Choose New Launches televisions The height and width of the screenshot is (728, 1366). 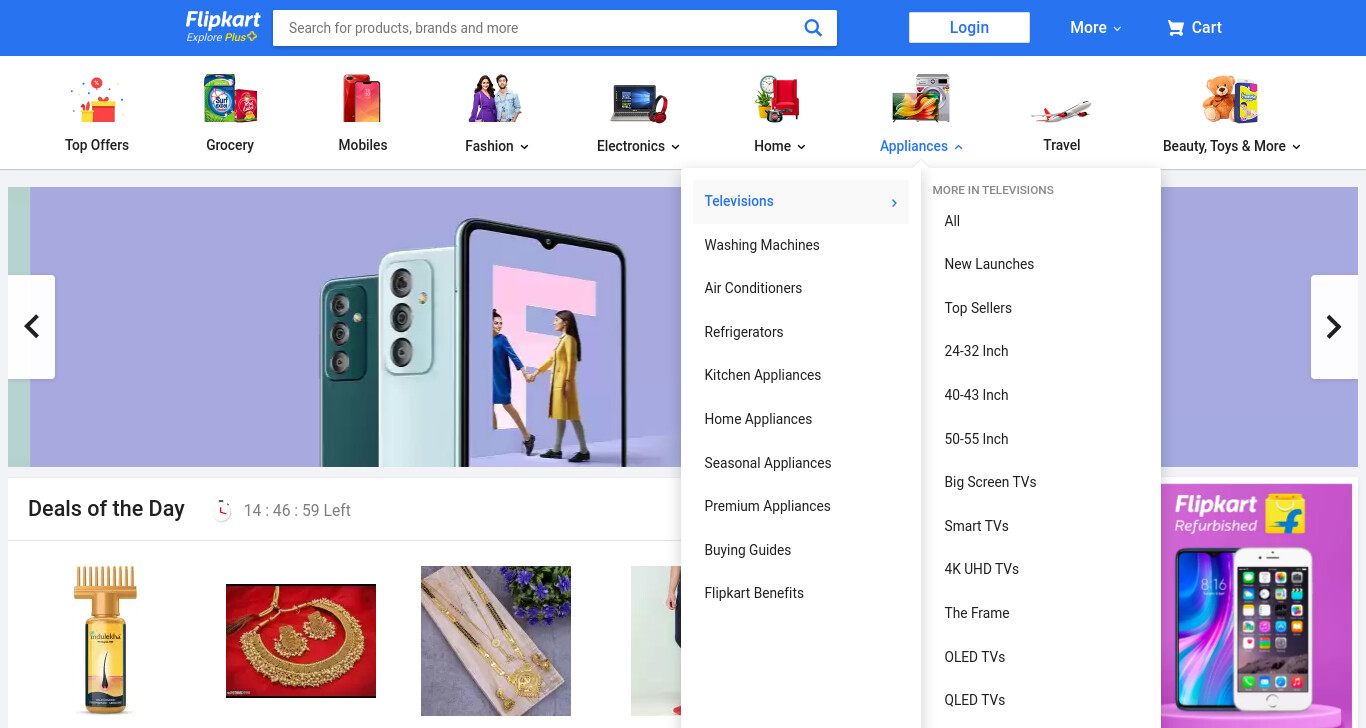click(x=989, y=264)
